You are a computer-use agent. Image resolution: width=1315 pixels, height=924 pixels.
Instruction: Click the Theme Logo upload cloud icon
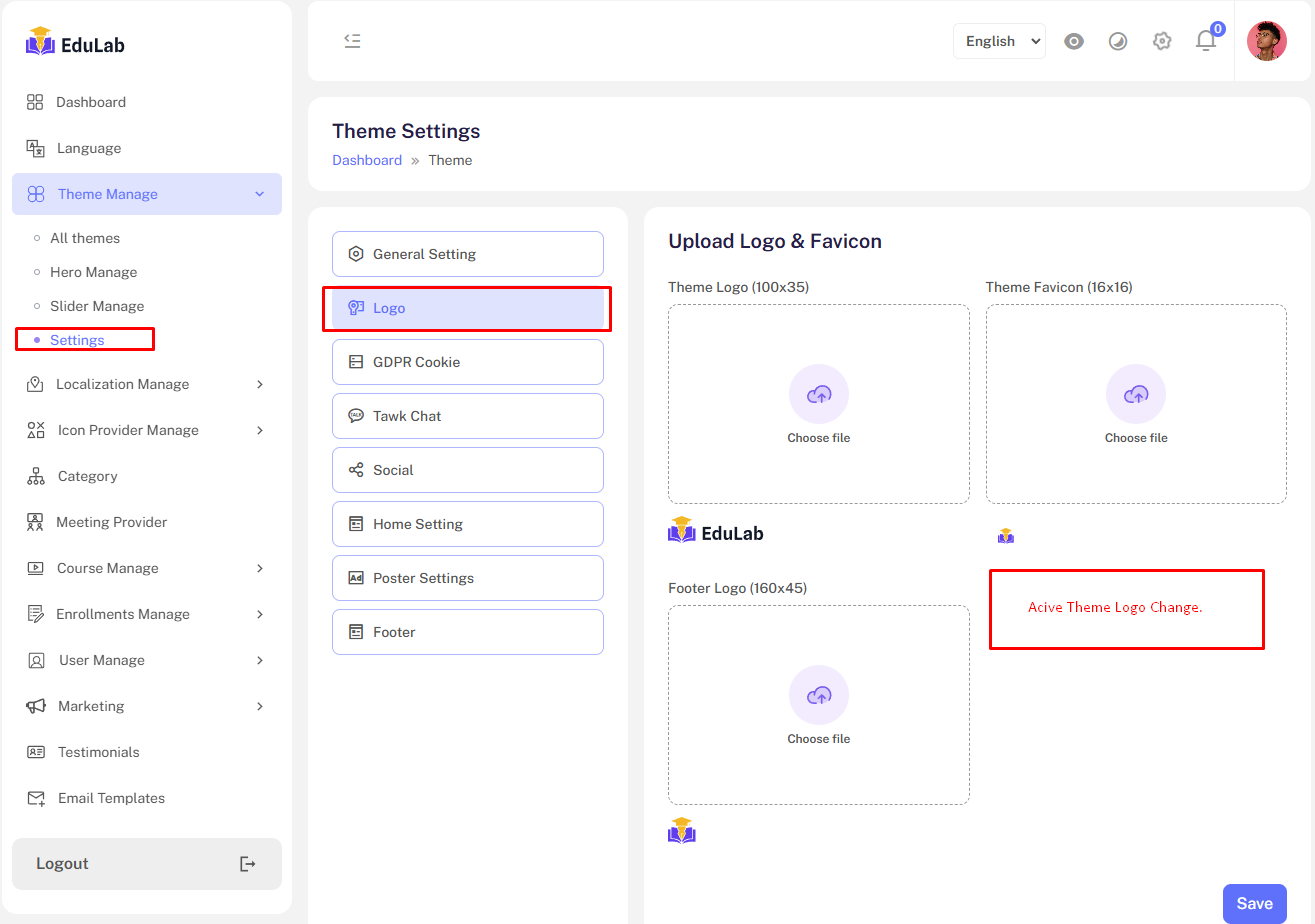(818, 394)
